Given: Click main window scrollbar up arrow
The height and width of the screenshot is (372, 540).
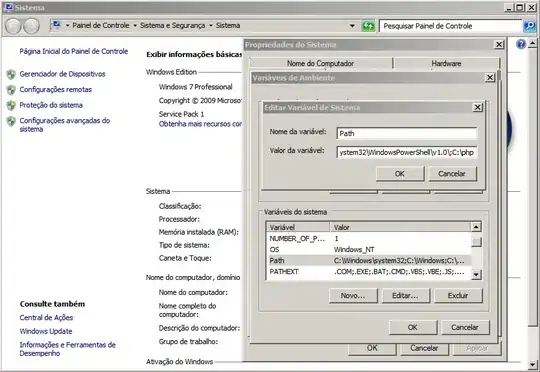Looking at the screenshot, I should (533, 43).
